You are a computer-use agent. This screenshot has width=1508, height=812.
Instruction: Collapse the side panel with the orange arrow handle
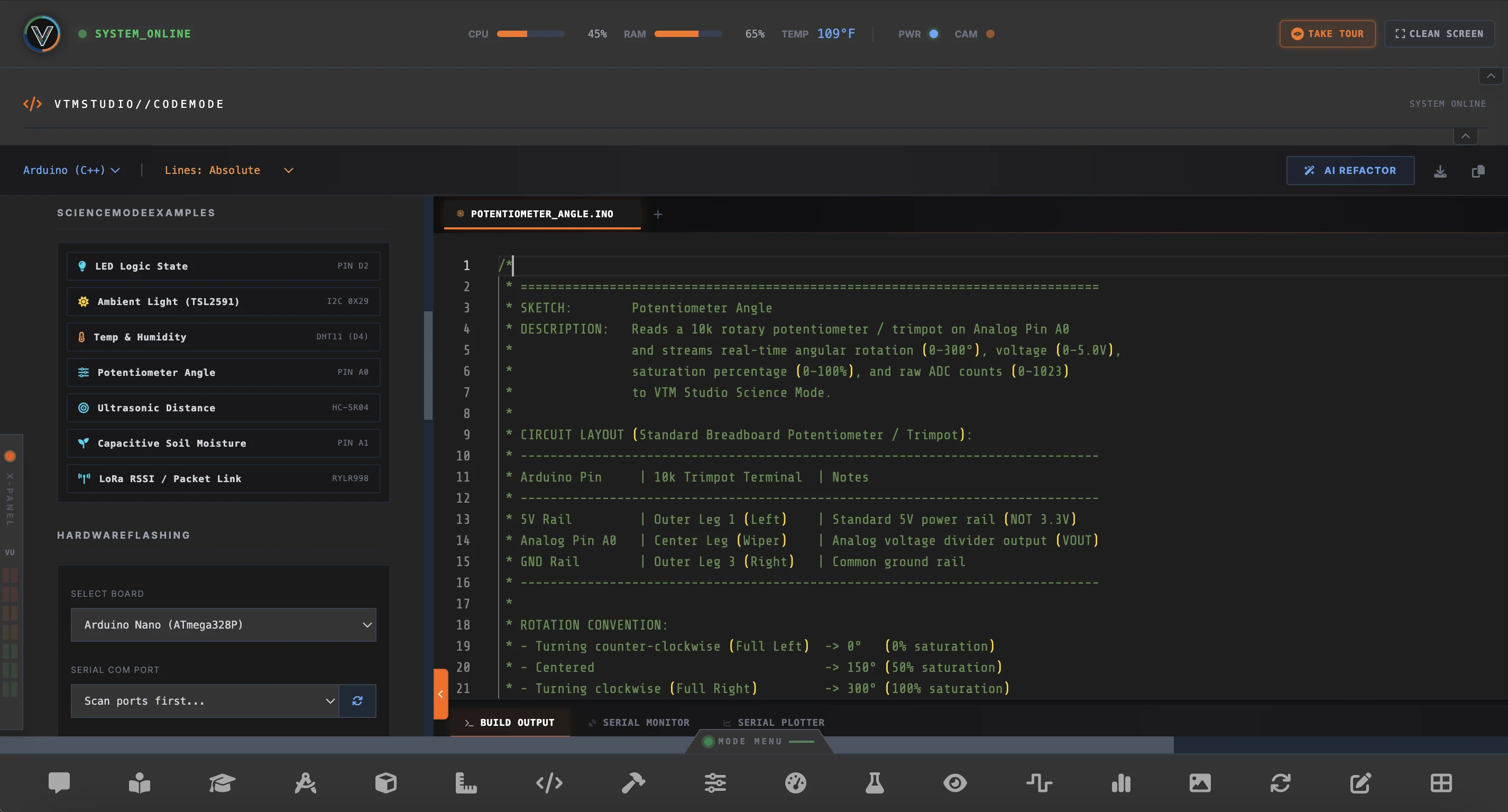[x=441, y=694]
